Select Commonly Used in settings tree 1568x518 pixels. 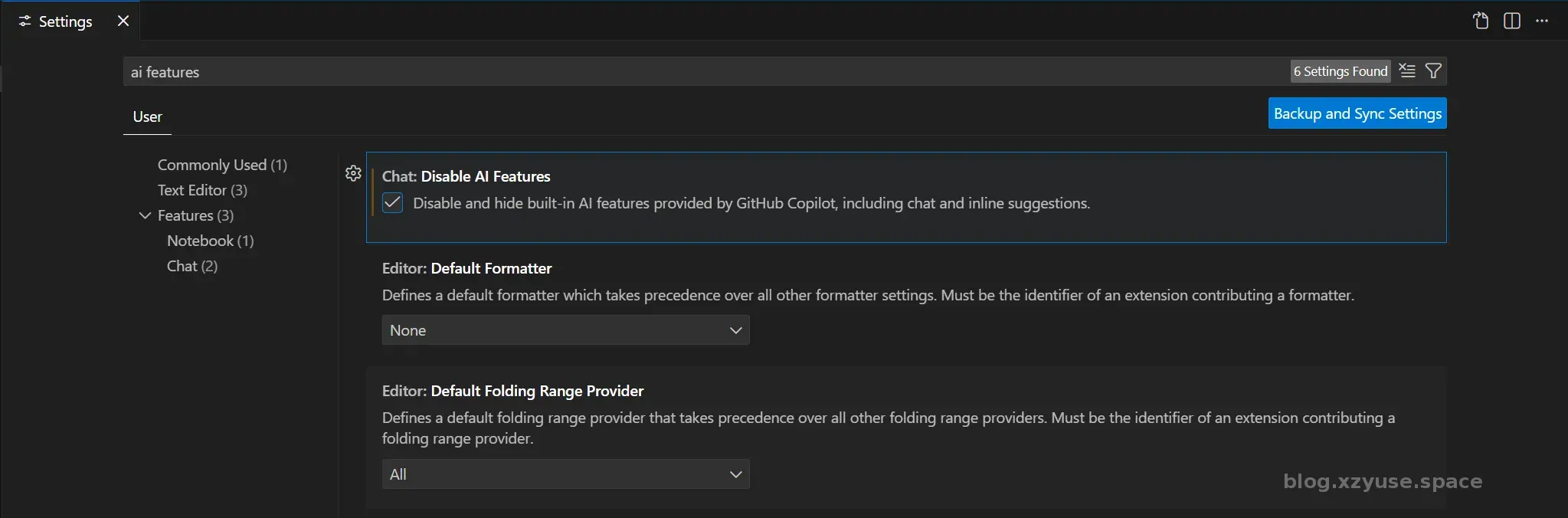point(222,165)
